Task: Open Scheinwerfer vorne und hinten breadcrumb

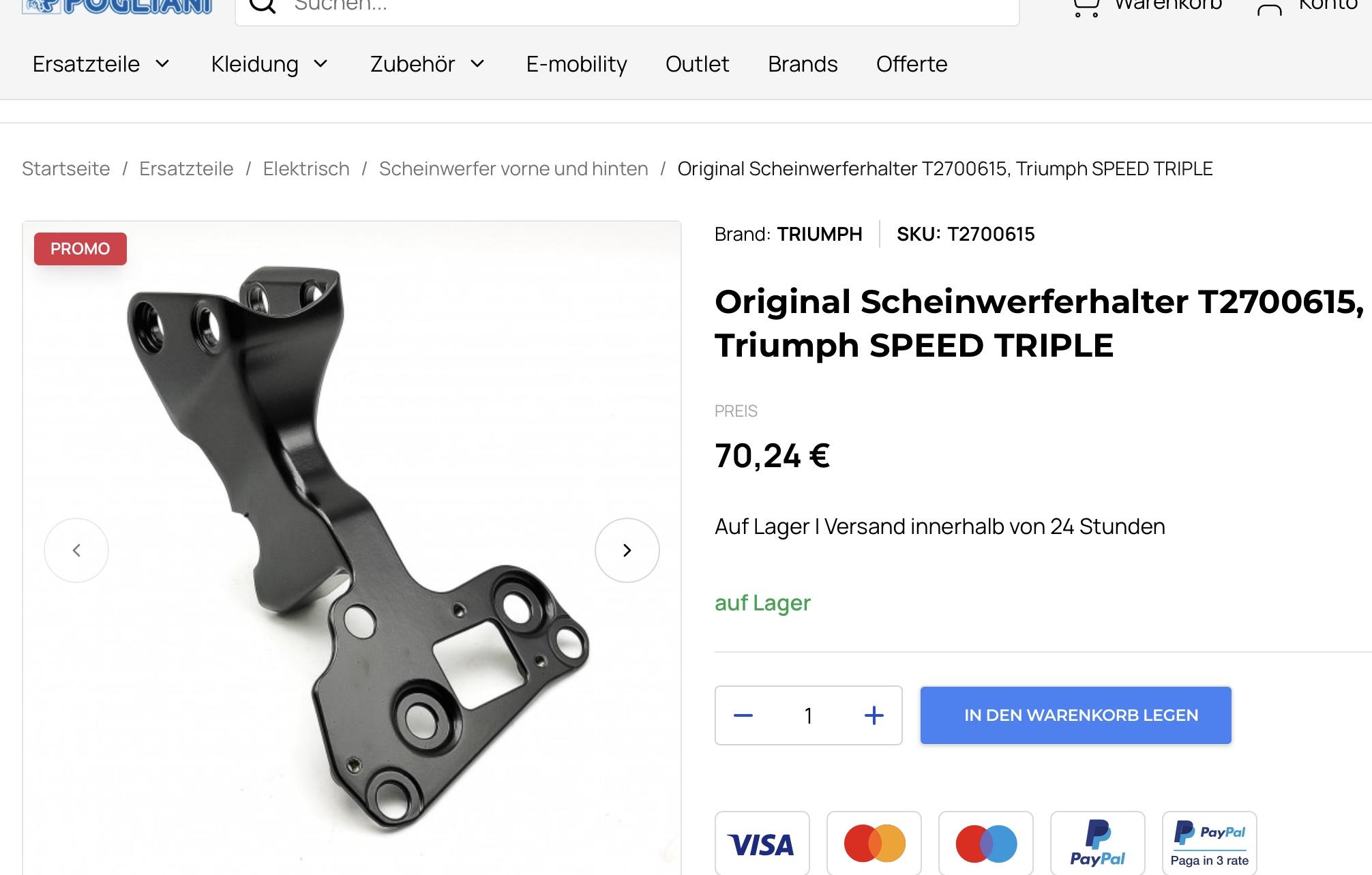Action: (x=513, y=168)
